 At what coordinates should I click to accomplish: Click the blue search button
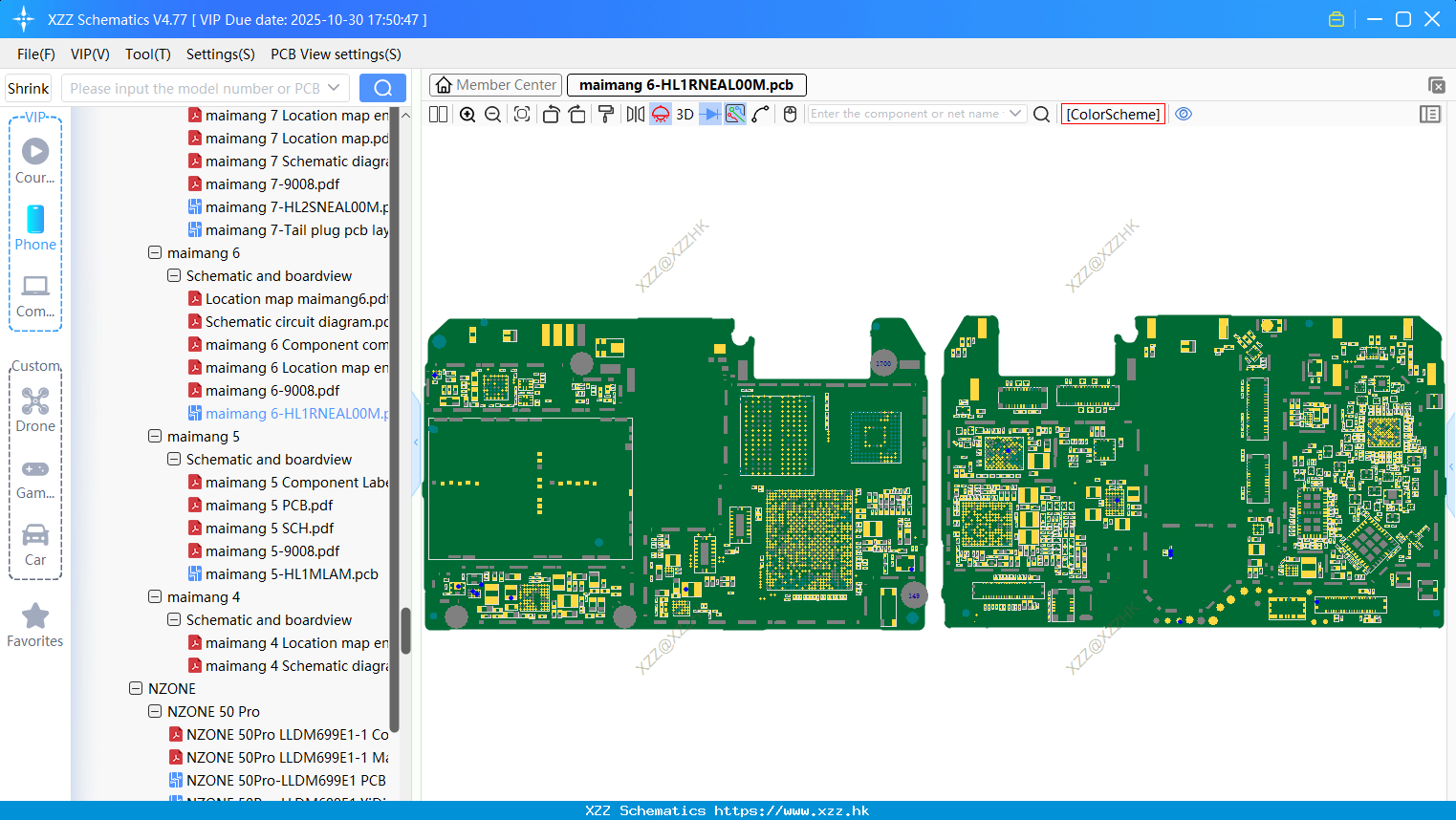tap(382, 88)
